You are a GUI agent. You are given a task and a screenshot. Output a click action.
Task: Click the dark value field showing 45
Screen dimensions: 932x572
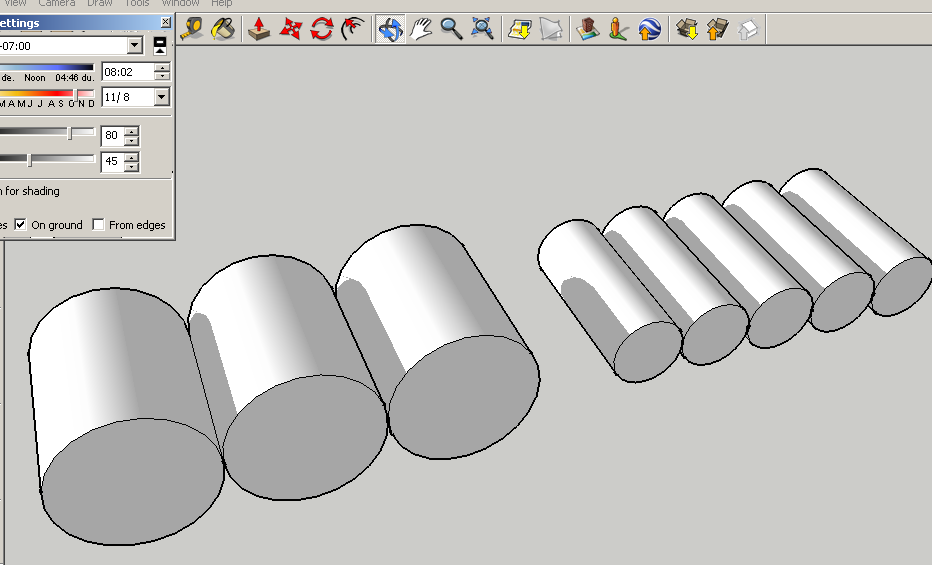[x=112, y=161]
